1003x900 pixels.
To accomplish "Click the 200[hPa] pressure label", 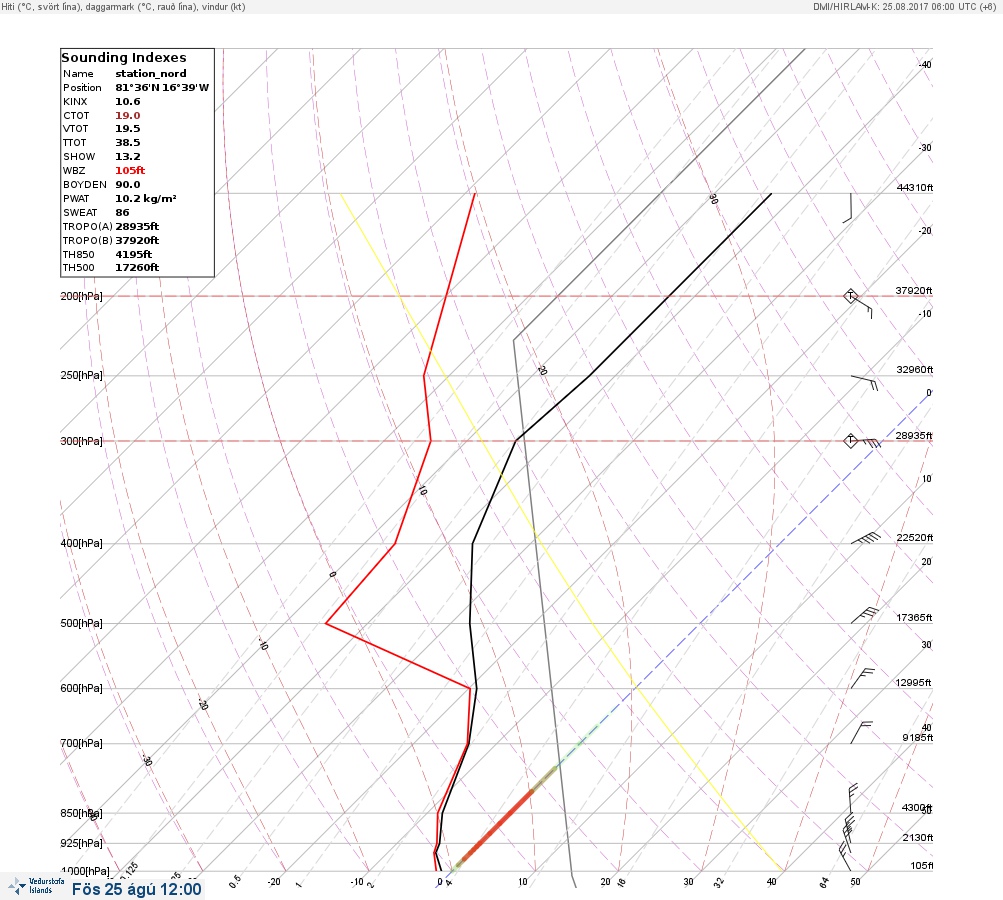I will click(x=81, y=296).
